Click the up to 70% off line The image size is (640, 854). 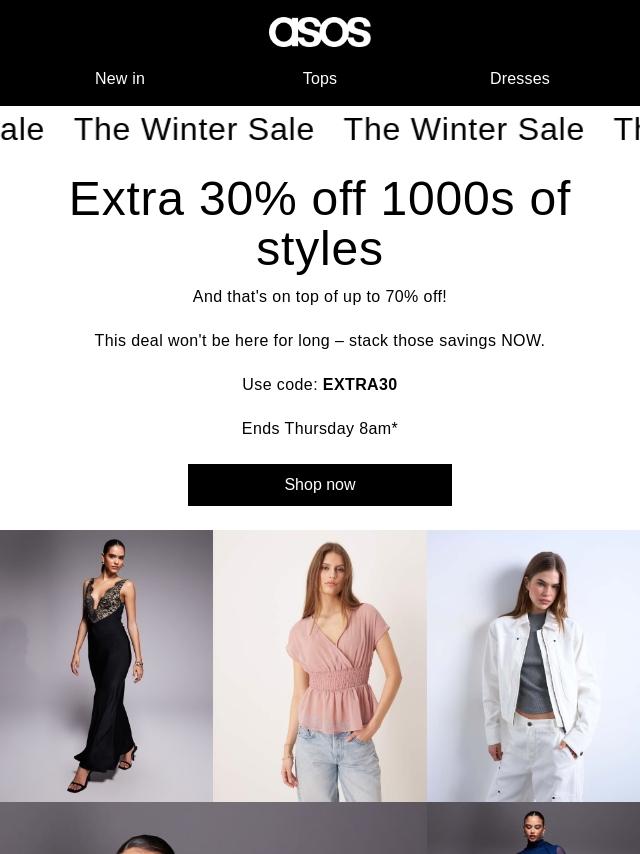click(320, 297)
